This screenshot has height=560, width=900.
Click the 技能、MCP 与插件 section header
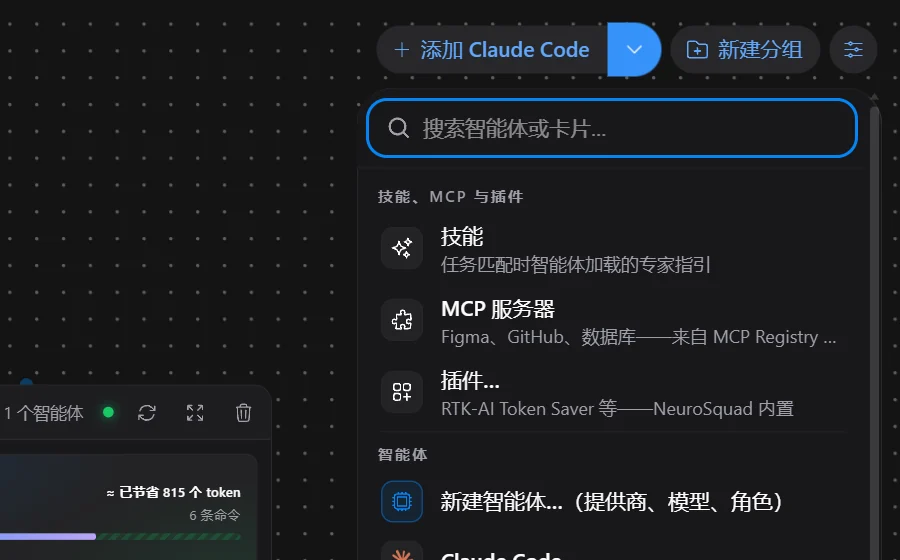451,197
